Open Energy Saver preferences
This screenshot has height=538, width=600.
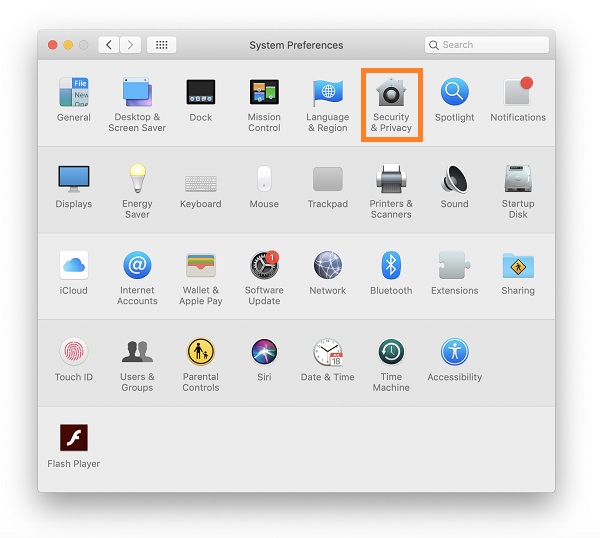tap(137, 180)
